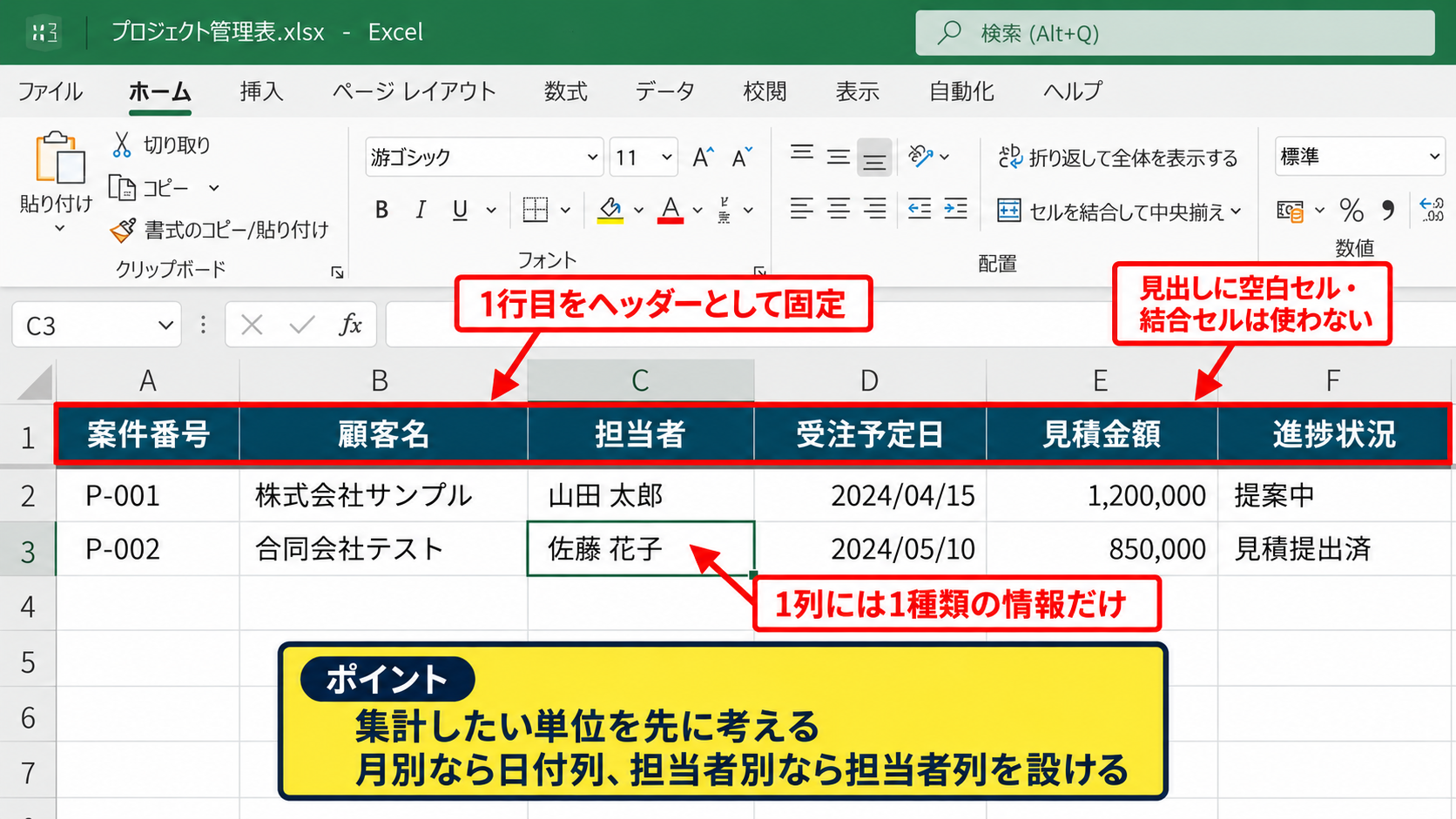
Task: Open the Clipboard dialog launcher
Action: pyautogui.click(x=337, y=272)
